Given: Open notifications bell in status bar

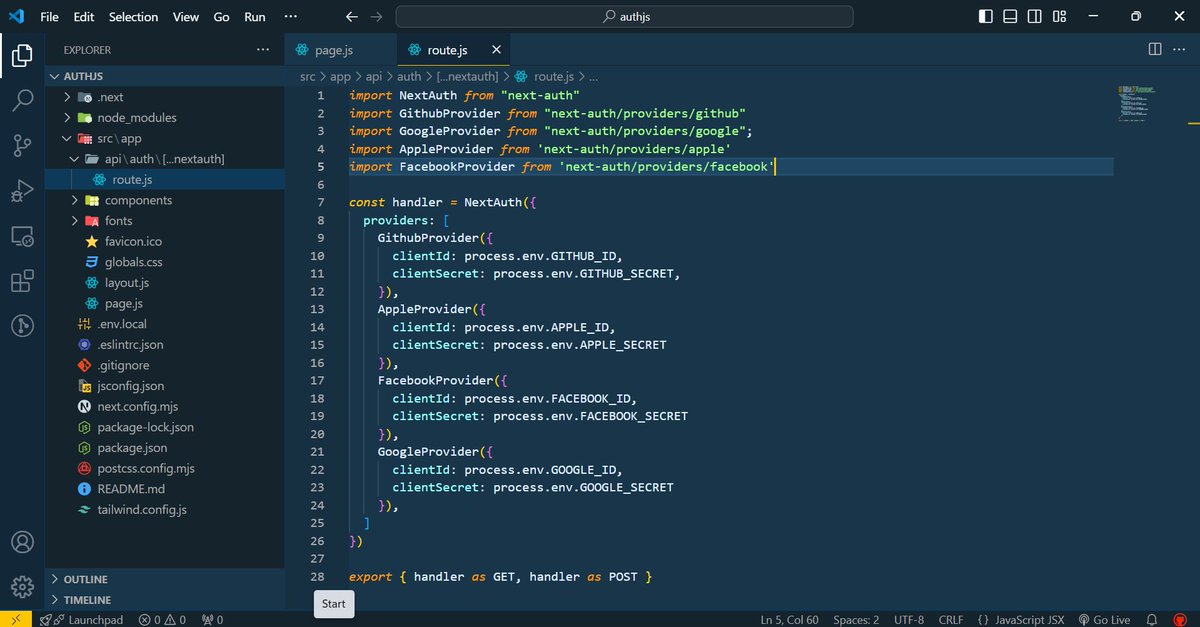Looking at the screenshot, I should click(1152, 619).
